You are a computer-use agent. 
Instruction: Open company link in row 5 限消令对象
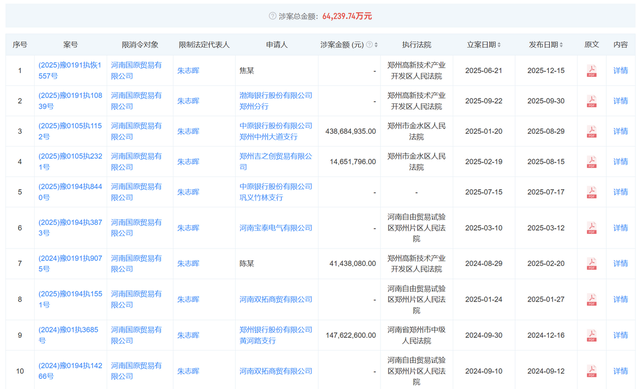tap(136, 192)
